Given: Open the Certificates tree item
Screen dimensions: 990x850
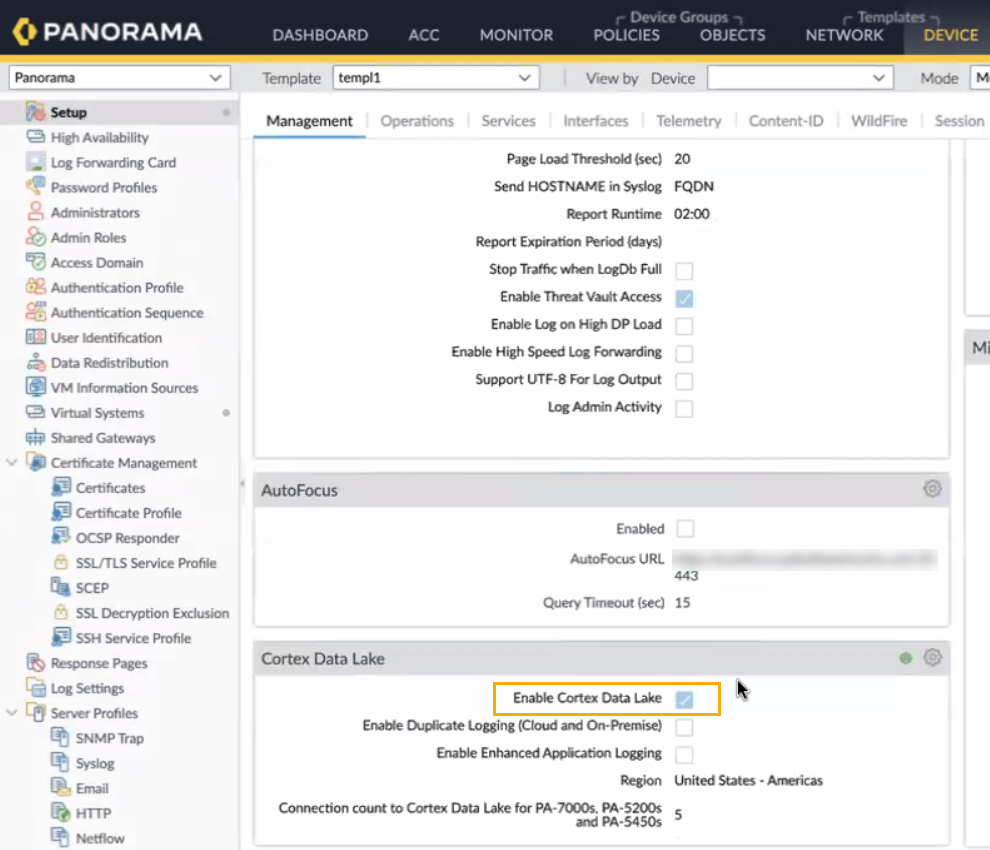Looking at the screenshot, I should (110, 488).
